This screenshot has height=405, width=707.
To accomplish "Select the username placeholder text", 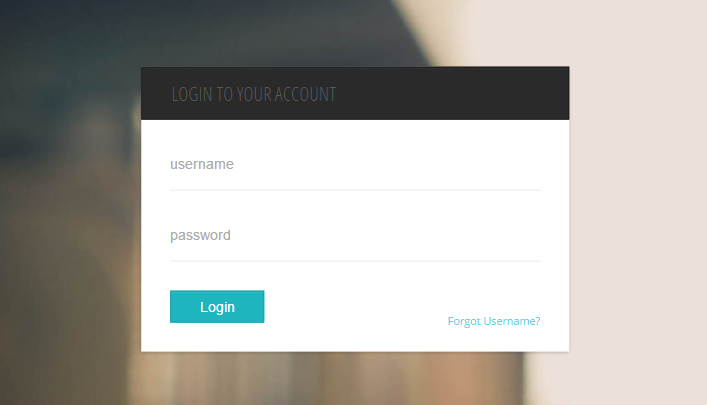I will click(x=202, y=164).
